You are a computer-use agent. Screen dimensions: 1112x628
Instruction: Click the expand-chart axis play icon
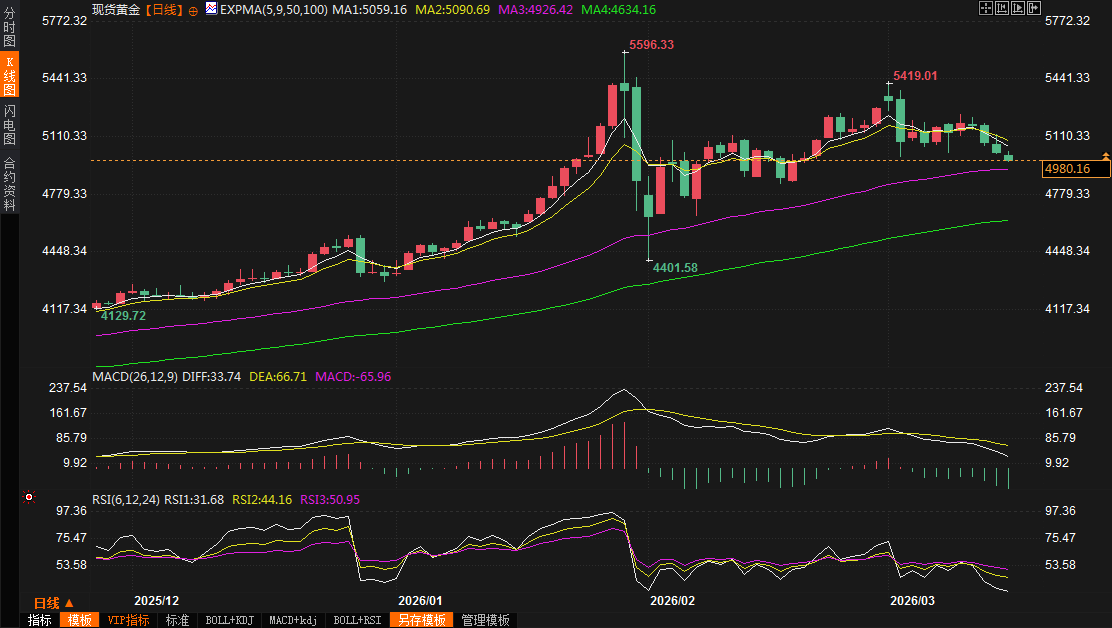1018,8
